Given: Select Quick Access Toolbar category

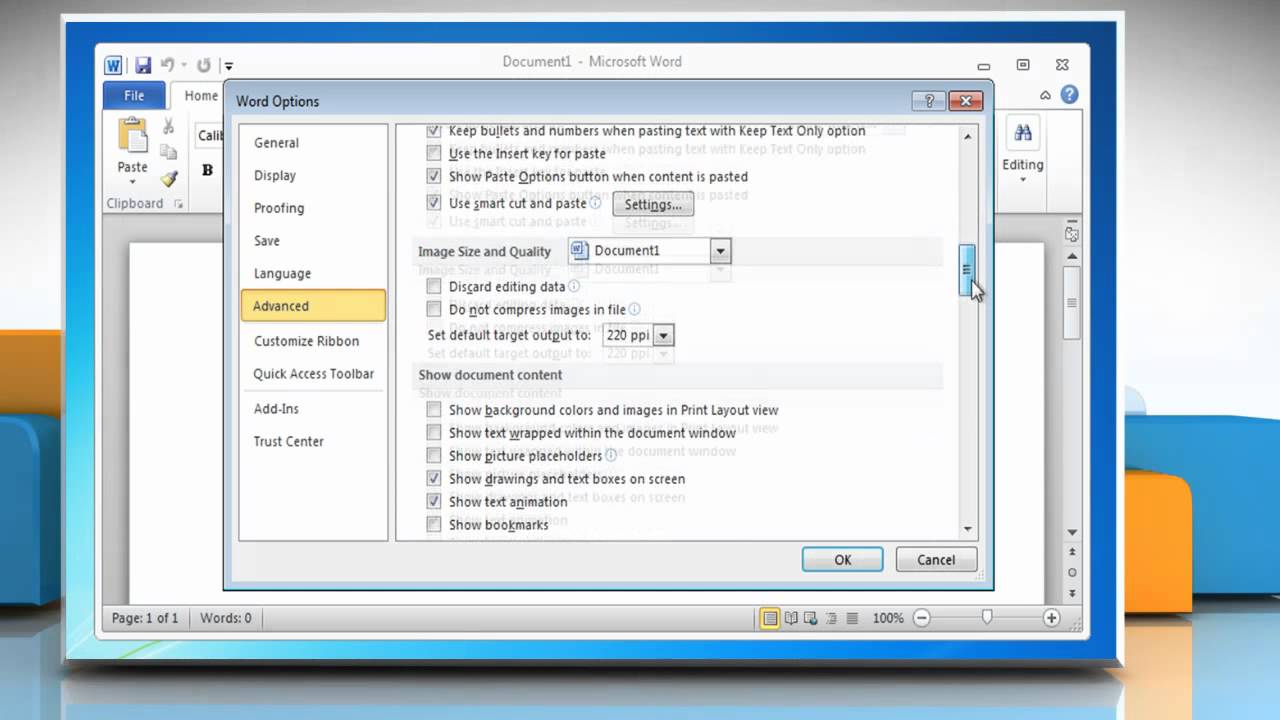Looking at the screenshot, I should (313, 373).
